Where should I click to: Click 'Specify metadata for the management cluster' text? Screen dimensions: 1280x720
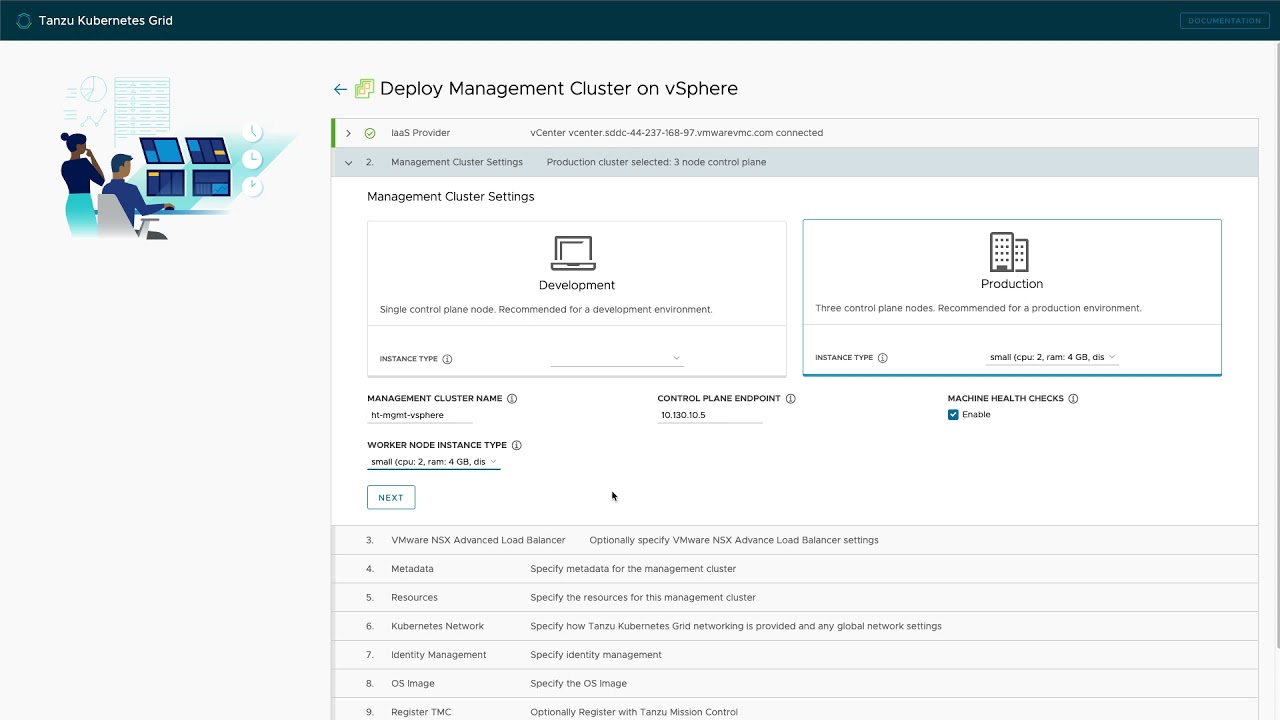[633, 569]
